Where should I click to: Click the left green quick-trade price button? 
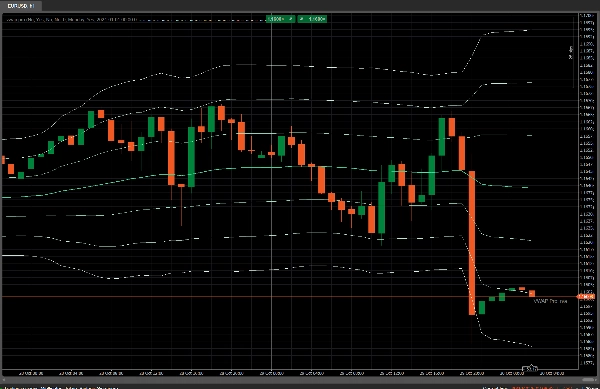coord(280,19)
